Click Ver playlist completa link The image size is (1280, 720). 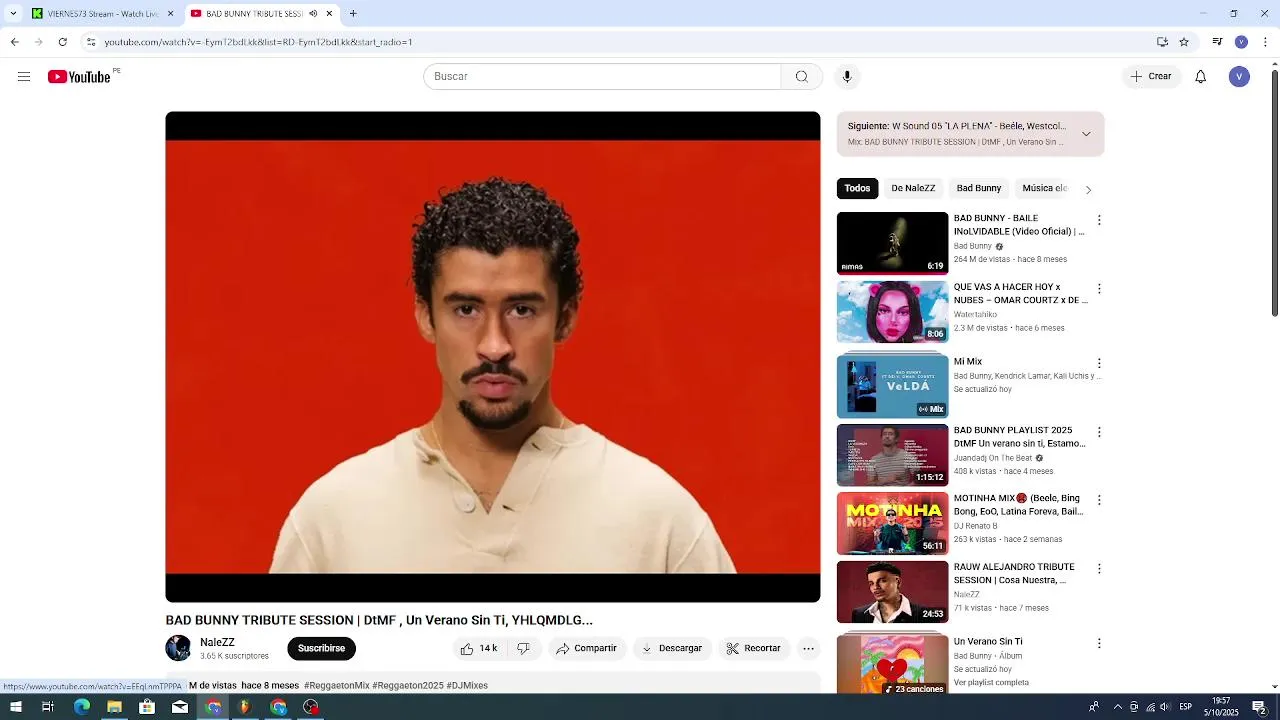tap(991, 683)
